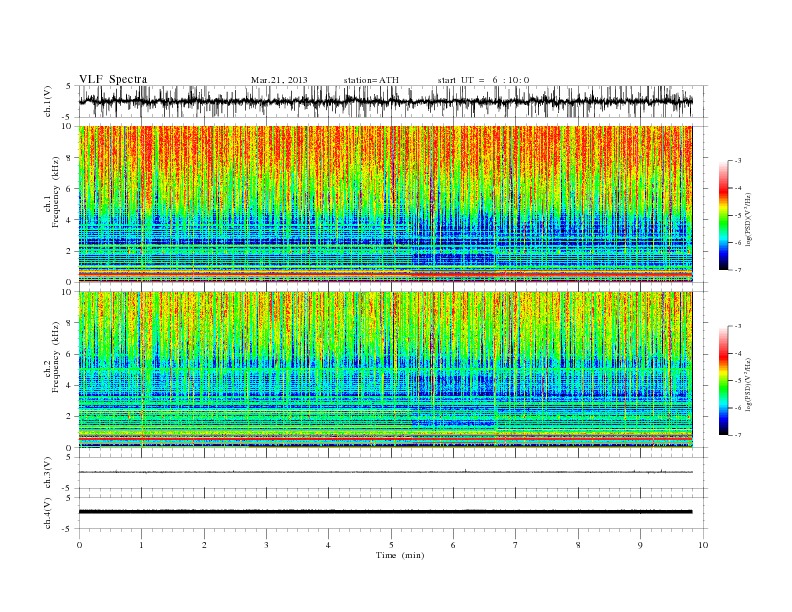Click the "ch.4(V)" axis label
The height and width of the screenshot is (612, 792).
click(x=47, y=513)
